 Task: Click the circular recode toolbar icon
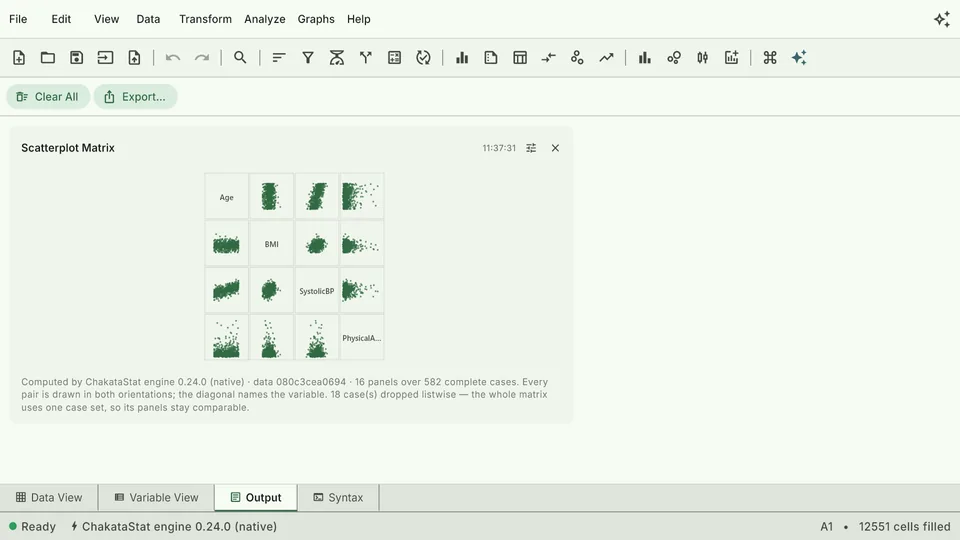[423, 58]
